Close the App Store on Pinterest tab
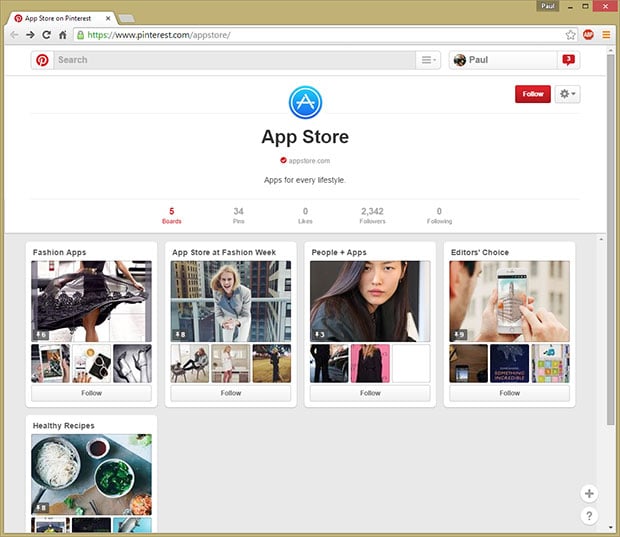Screen dimensions: 620x537 click(x=108, y=18)
